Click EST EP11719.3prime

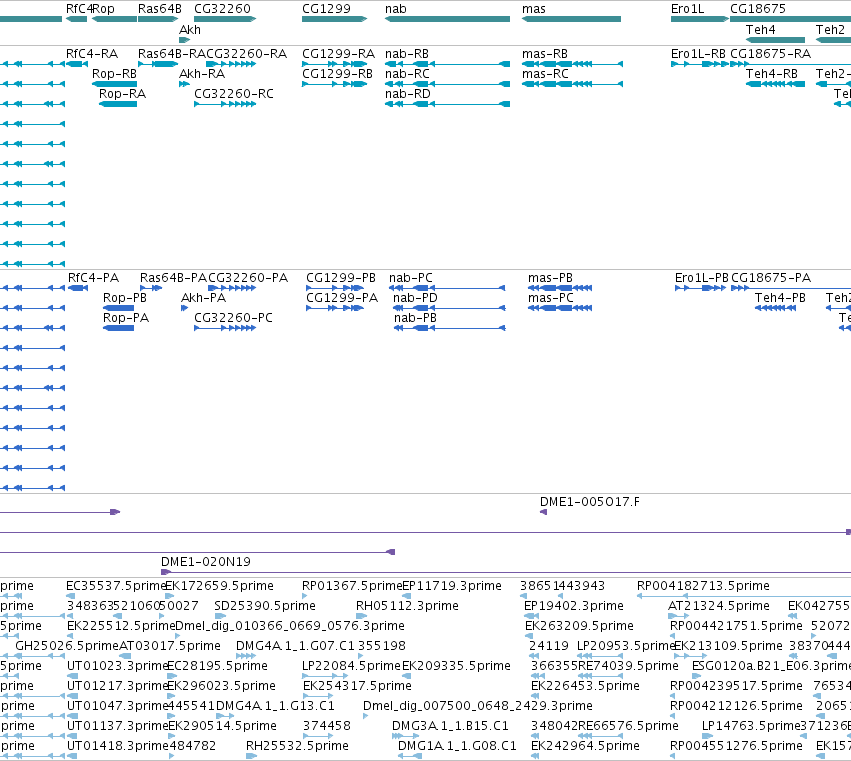pos(452,586)
